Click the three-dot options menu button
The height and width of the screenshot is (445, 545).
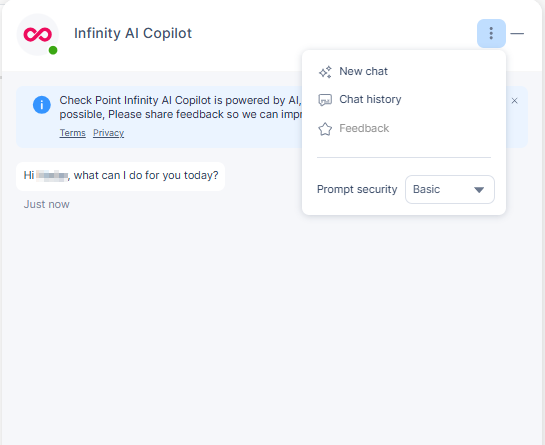(x=491, y=33)
